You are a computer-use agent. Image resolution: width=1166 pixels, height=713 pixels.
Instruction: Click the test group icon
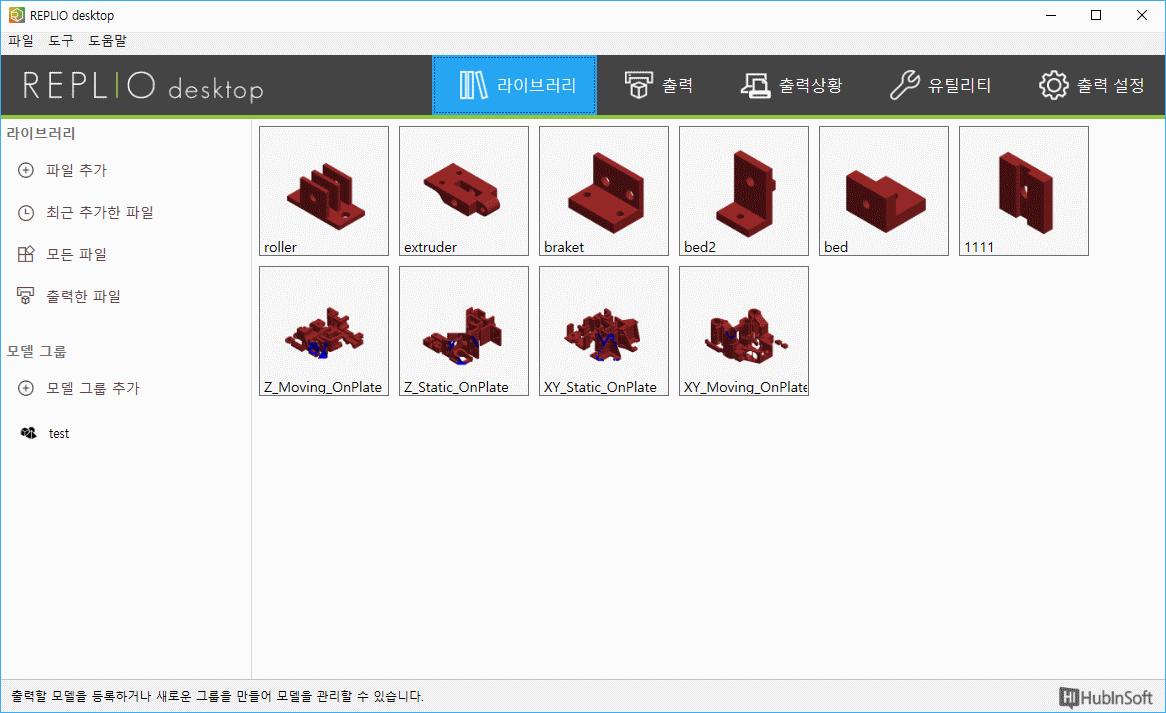click(28, 433)
